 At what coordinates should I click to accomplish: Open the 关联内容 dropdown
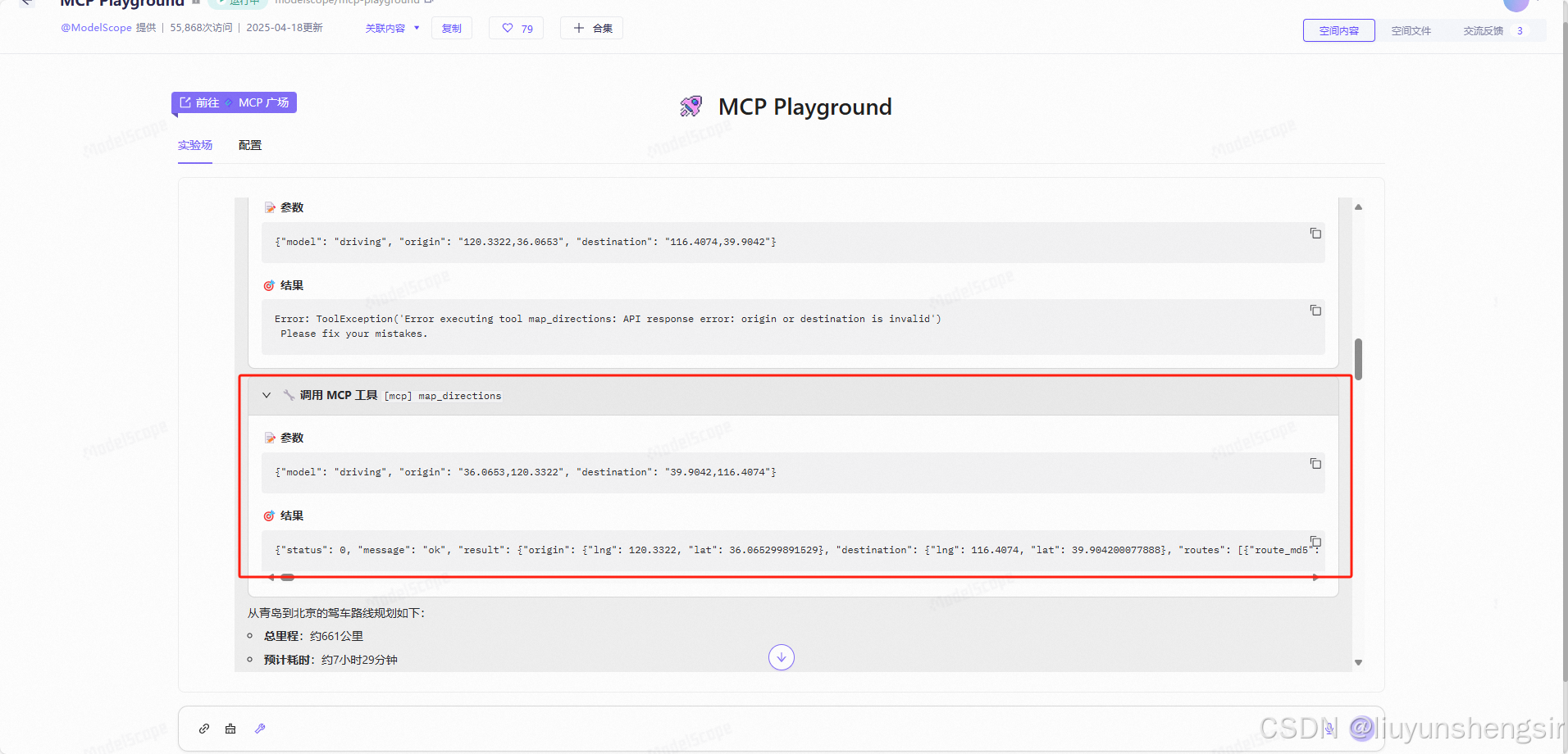click(x=392, y=28)
